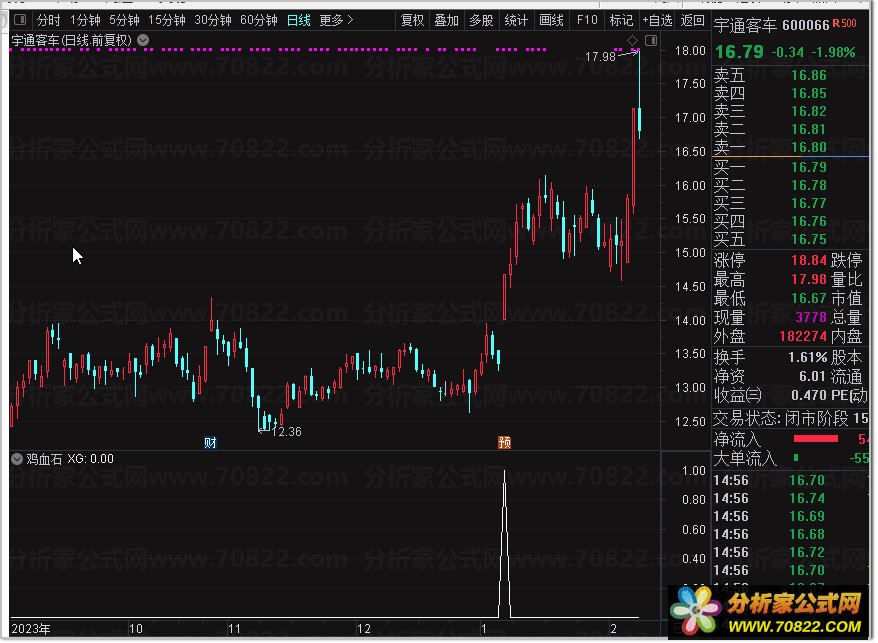
Task: Toggle the left panel icon before 分时
Action: (20, 20)
